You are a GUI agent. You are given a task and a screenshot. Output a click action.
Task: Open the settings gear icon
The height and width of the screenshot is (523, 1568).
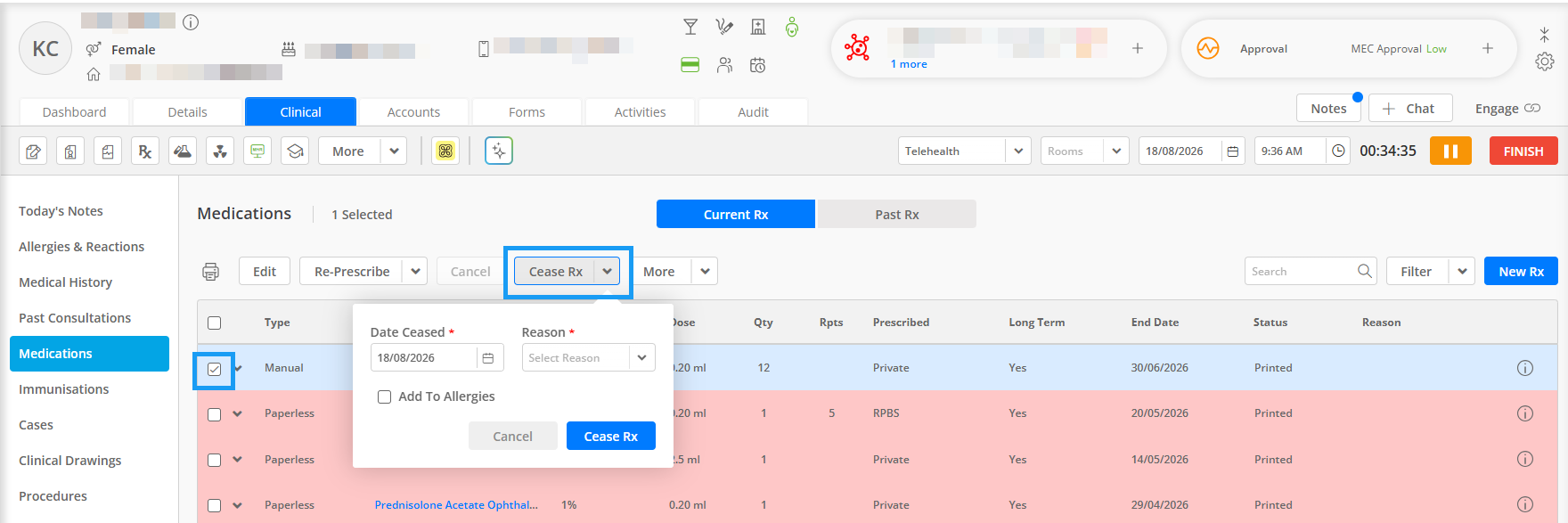pos(1545,61)
